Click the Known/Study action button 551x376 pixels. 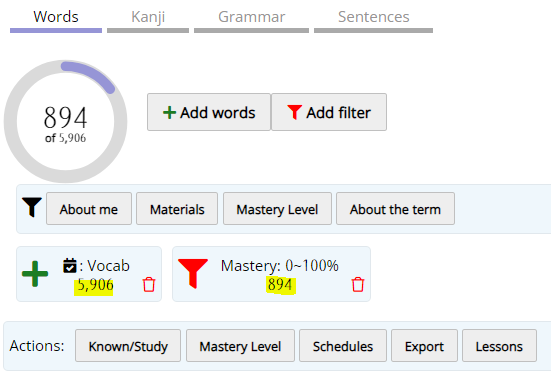[x=128, y=346]
